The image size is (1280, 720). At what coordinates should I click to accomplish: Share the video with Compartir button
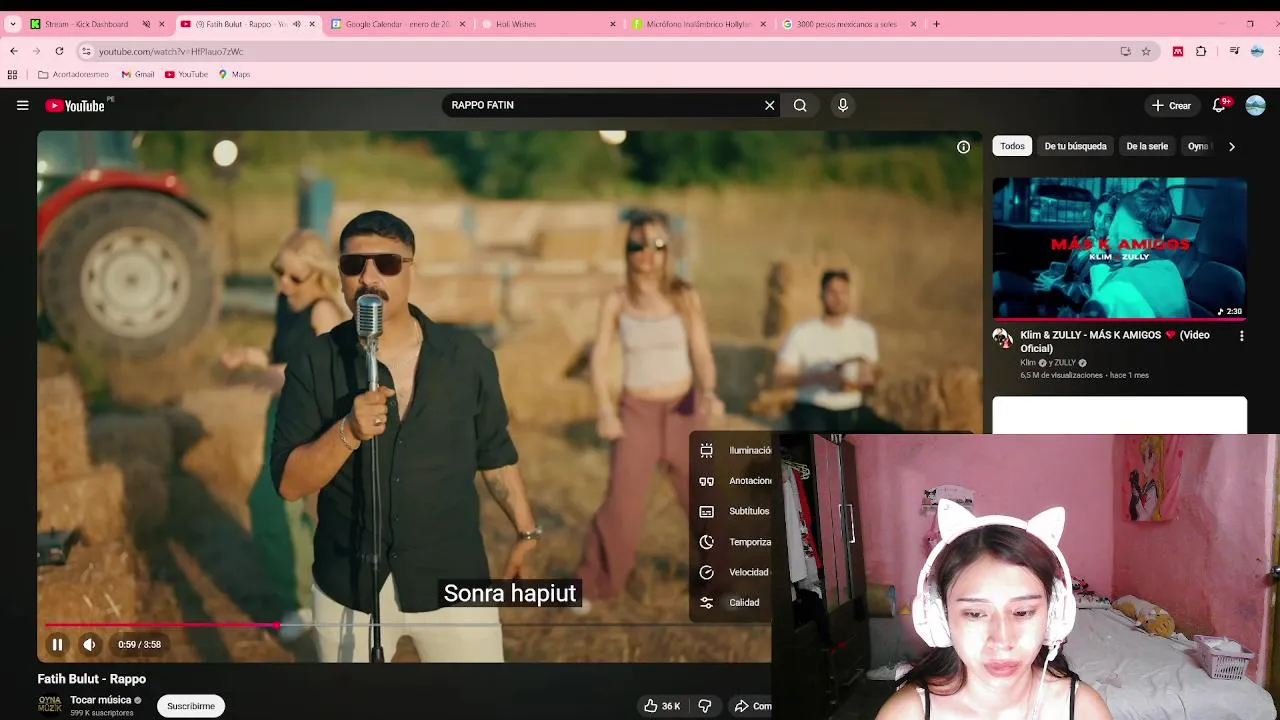752,706
